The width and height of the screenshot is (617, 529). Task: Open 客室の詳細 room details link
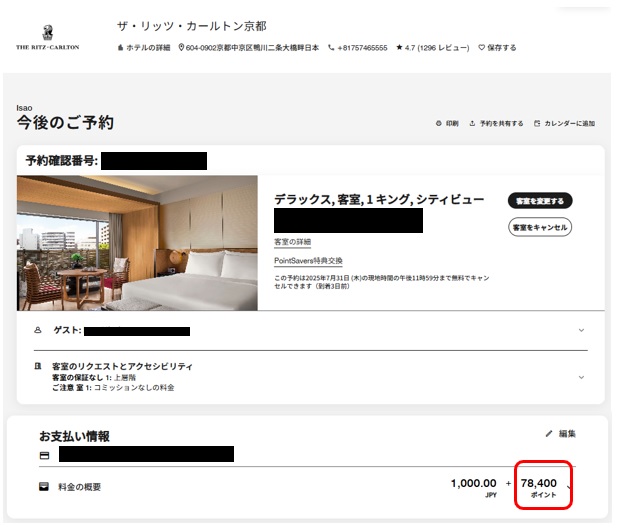point(292,242)
